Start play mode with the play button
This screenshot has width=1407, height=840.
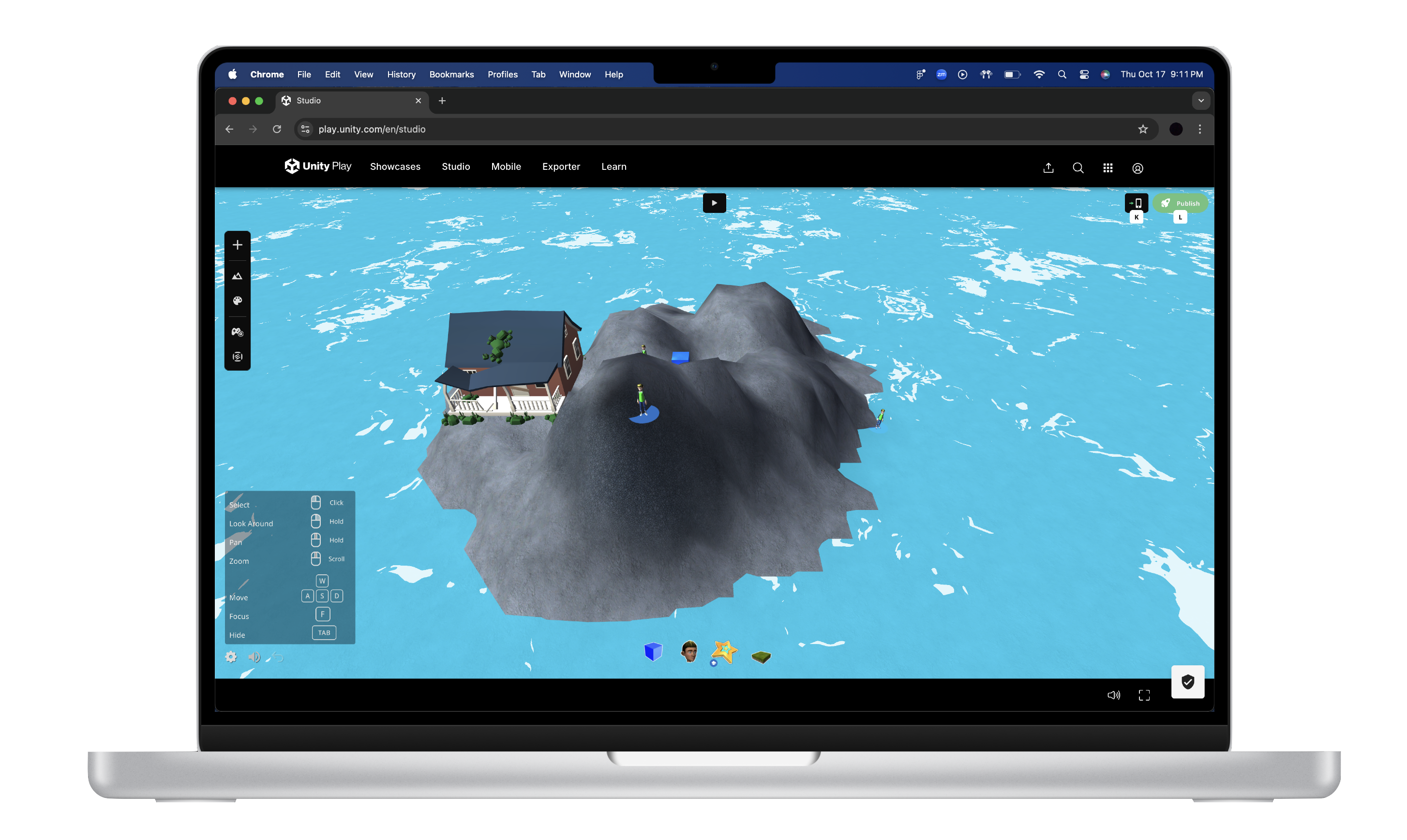tap(714, 203)
